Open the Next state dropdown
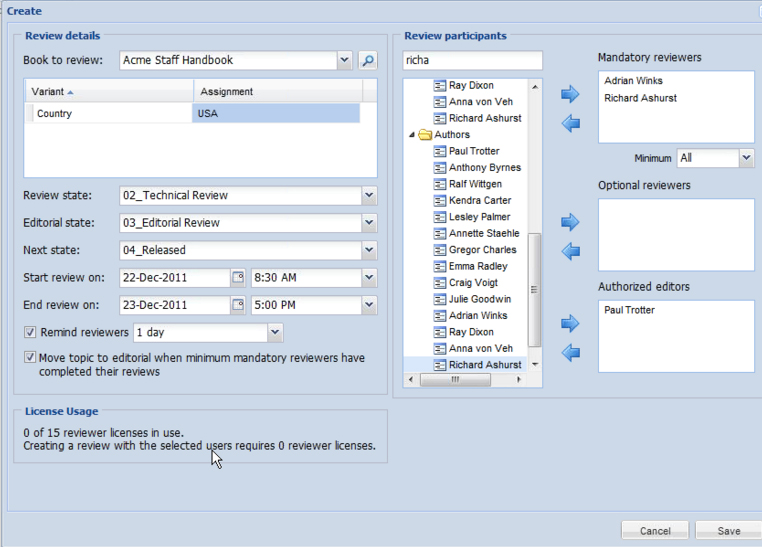The width and height of the screenshot is (762, 547). pyautogui.click(x=369, y=250)
